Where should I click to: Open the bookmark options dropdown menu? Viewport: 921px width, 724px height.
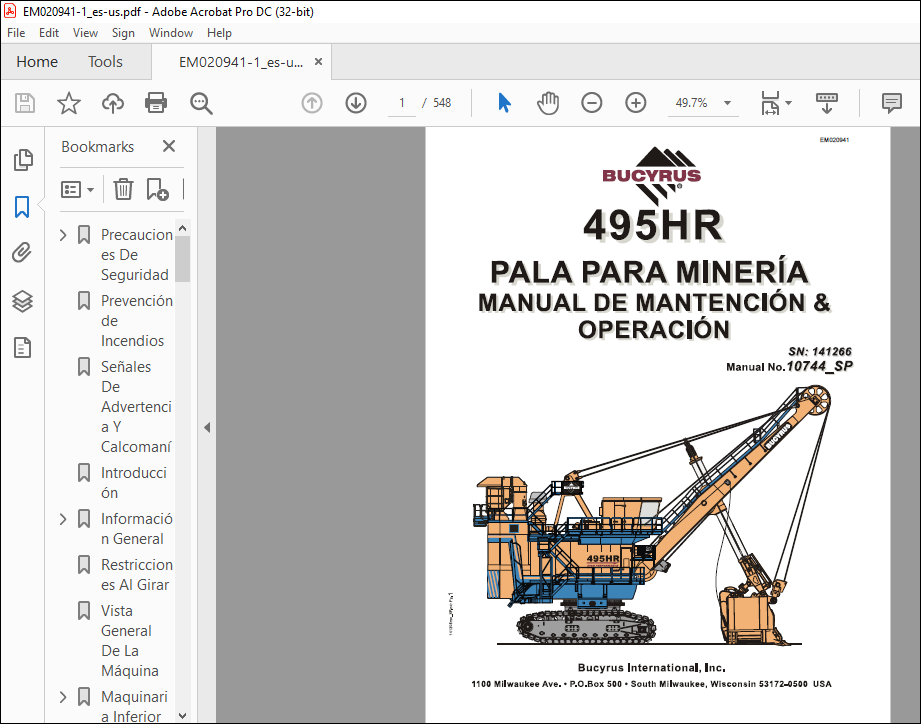(x=77, y=190)
